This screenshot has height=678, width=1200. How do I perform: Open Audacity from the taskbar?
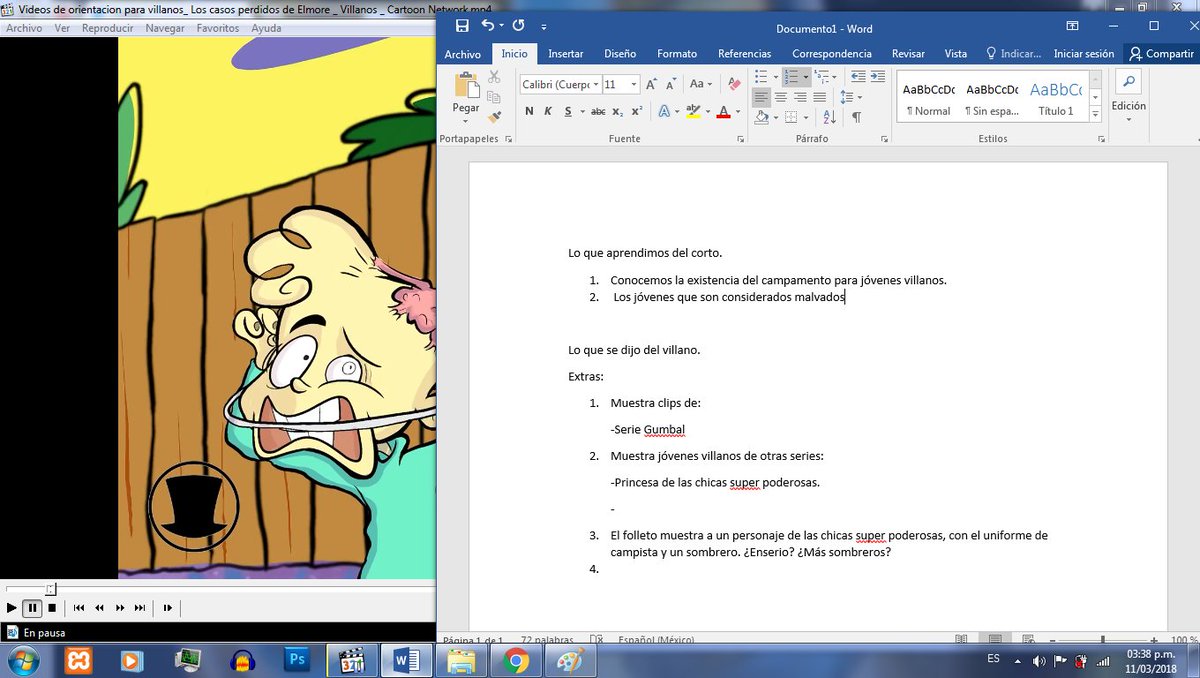241,660
